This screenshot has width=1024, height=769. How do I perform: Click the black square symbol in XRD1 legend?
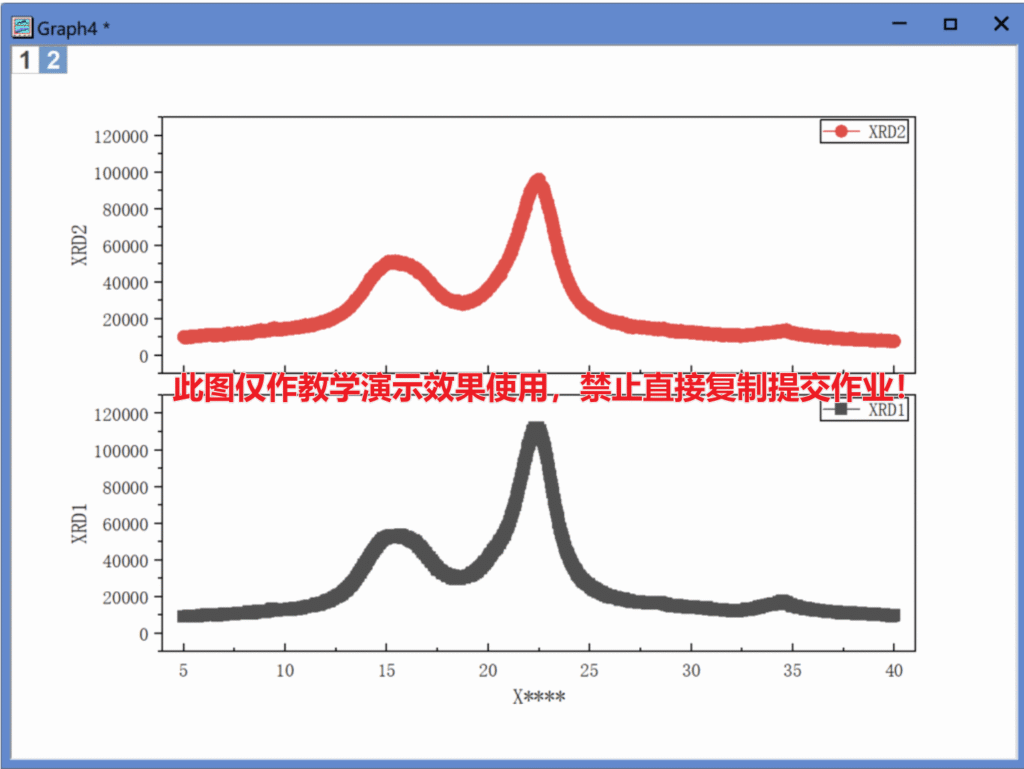841,409
